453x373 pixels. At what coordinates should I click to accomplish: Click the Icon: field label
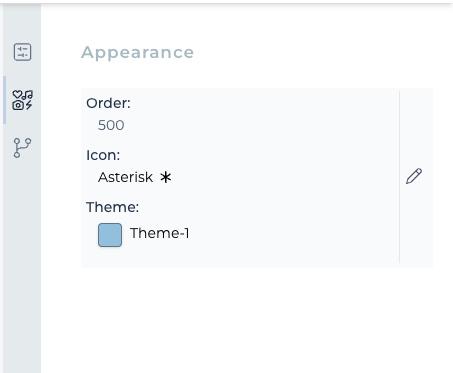tap(103, 155)
